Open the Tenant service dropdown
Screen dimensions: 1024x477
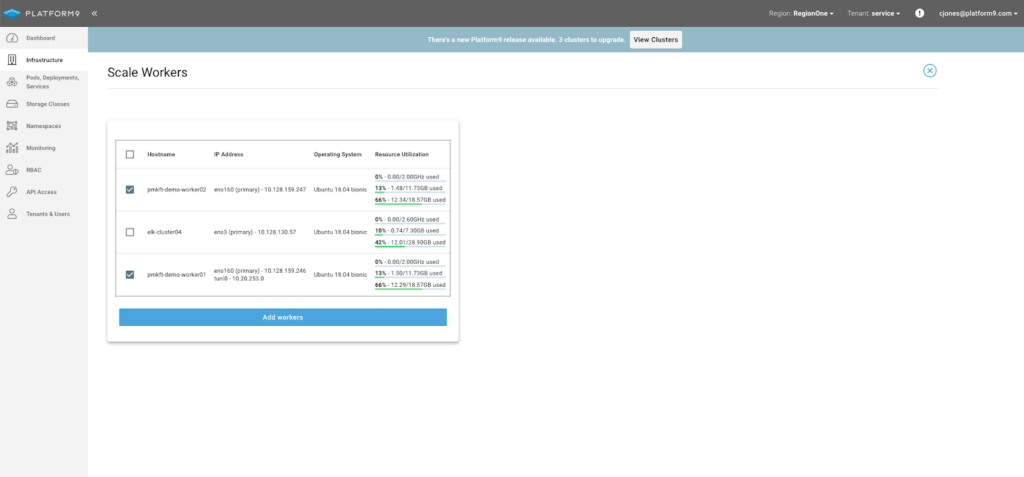point(874,13)
